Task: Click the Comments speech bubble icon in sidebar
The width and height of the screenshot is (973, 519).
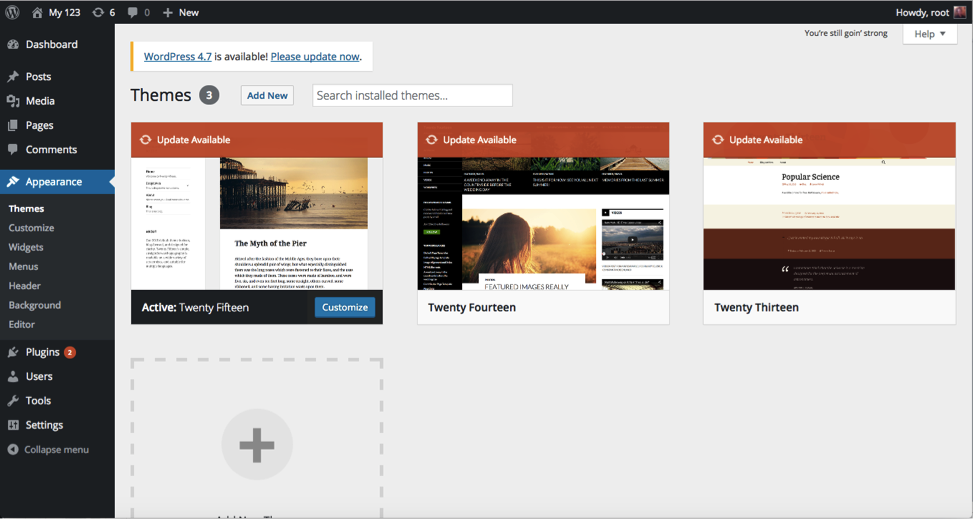Action: (13, 150)
